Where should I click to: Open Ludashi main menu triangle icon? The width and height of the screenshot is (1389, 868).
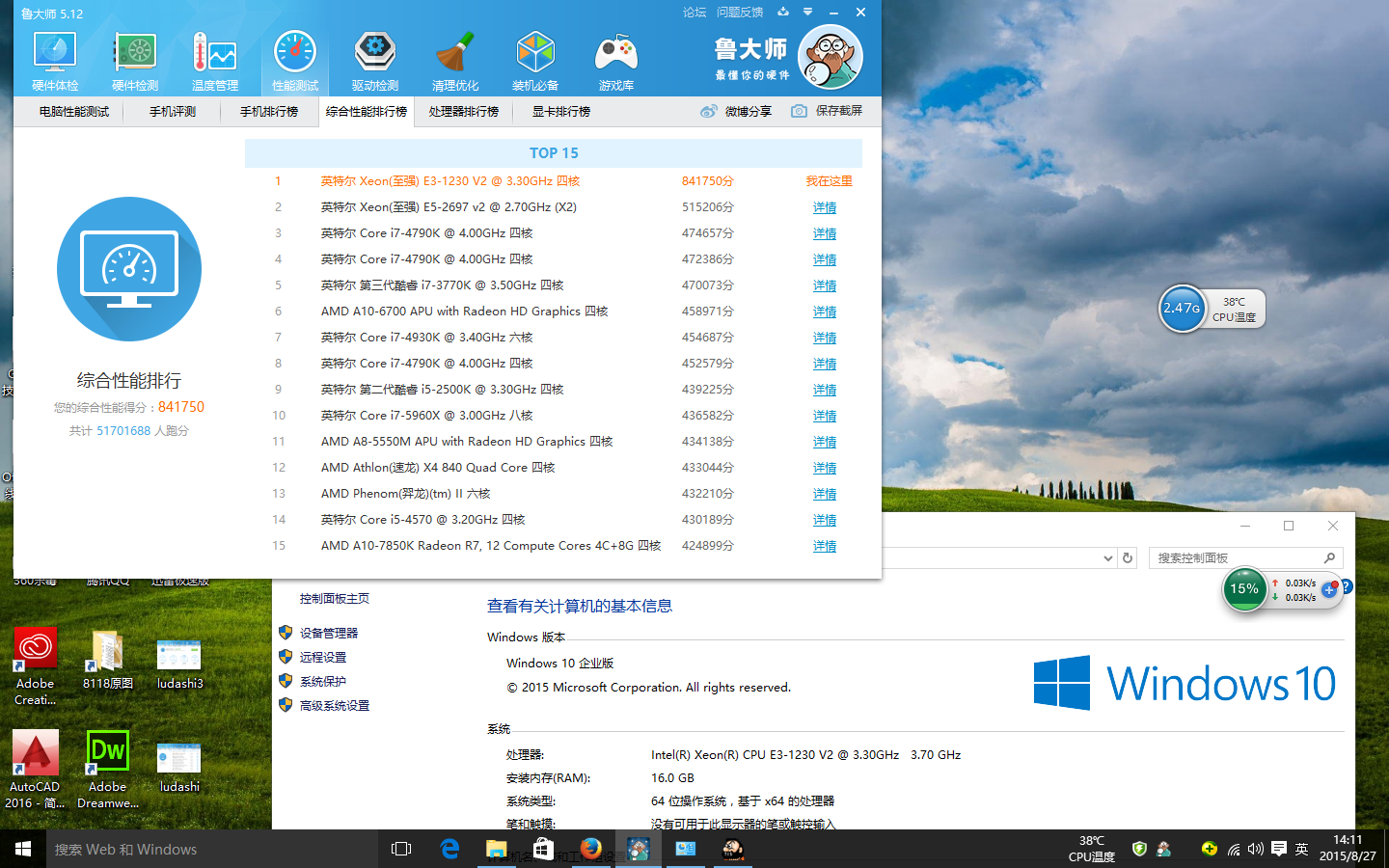[x=808, y=13]
